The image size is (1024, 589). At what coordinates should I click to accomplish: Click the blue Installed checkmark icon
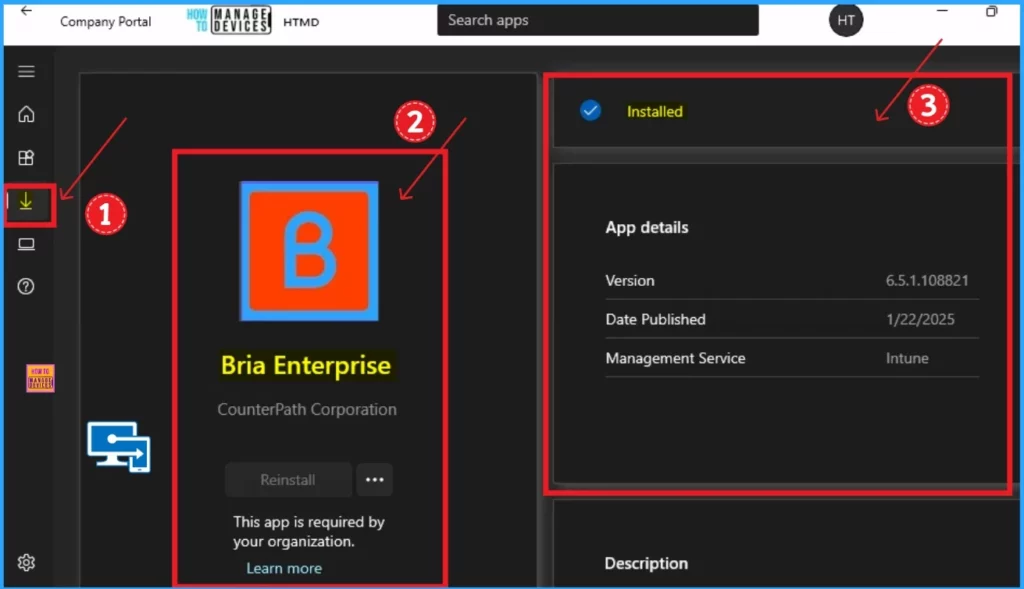click(x=591, y=111)
